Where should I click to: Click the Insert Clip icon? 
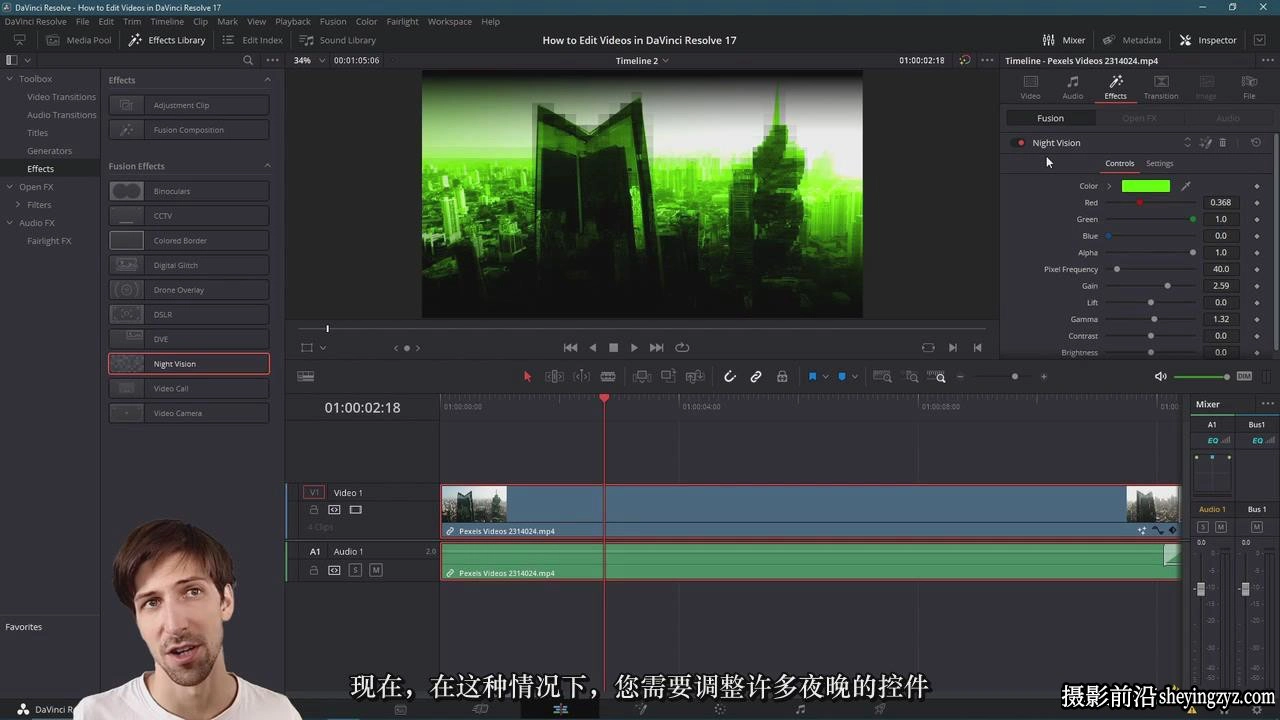642,377
